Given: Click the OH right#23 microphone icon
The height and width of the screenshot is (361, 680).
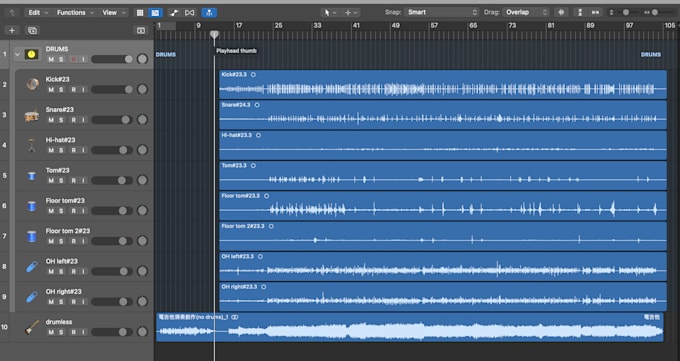Looking at the screenshot, I should 32,297.
